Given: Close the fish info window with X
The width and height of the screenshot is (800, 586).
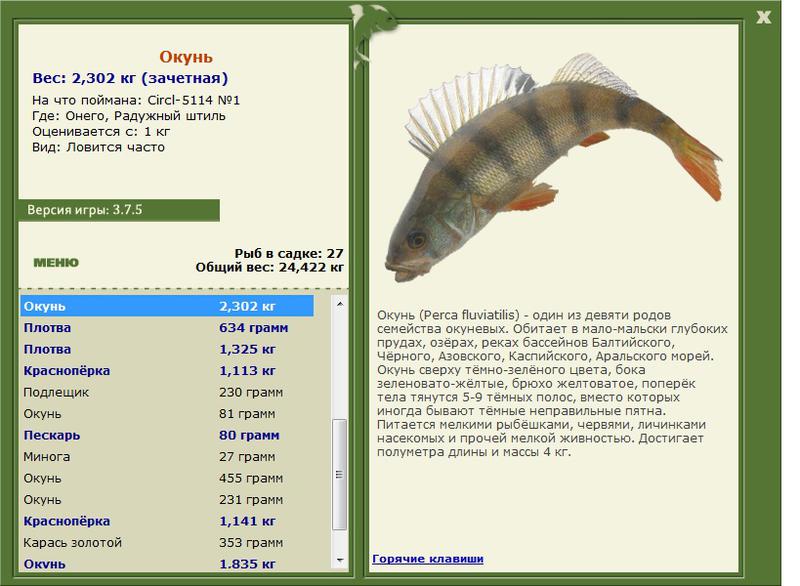Looking at the screenshot, I should (x=763, y=17).
